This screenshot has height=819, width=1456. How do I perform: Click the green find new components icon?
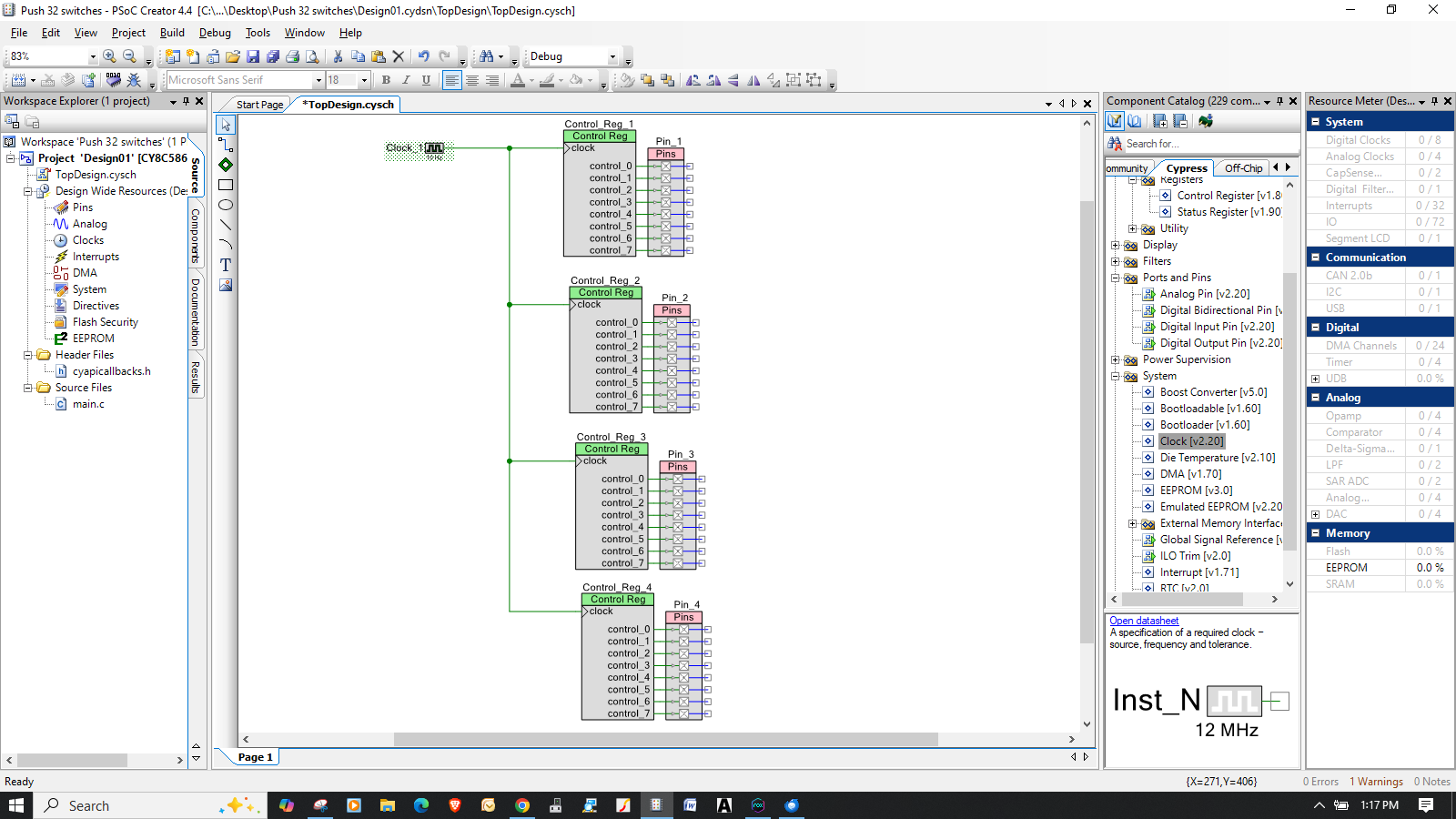click(x=1206, y=121)
